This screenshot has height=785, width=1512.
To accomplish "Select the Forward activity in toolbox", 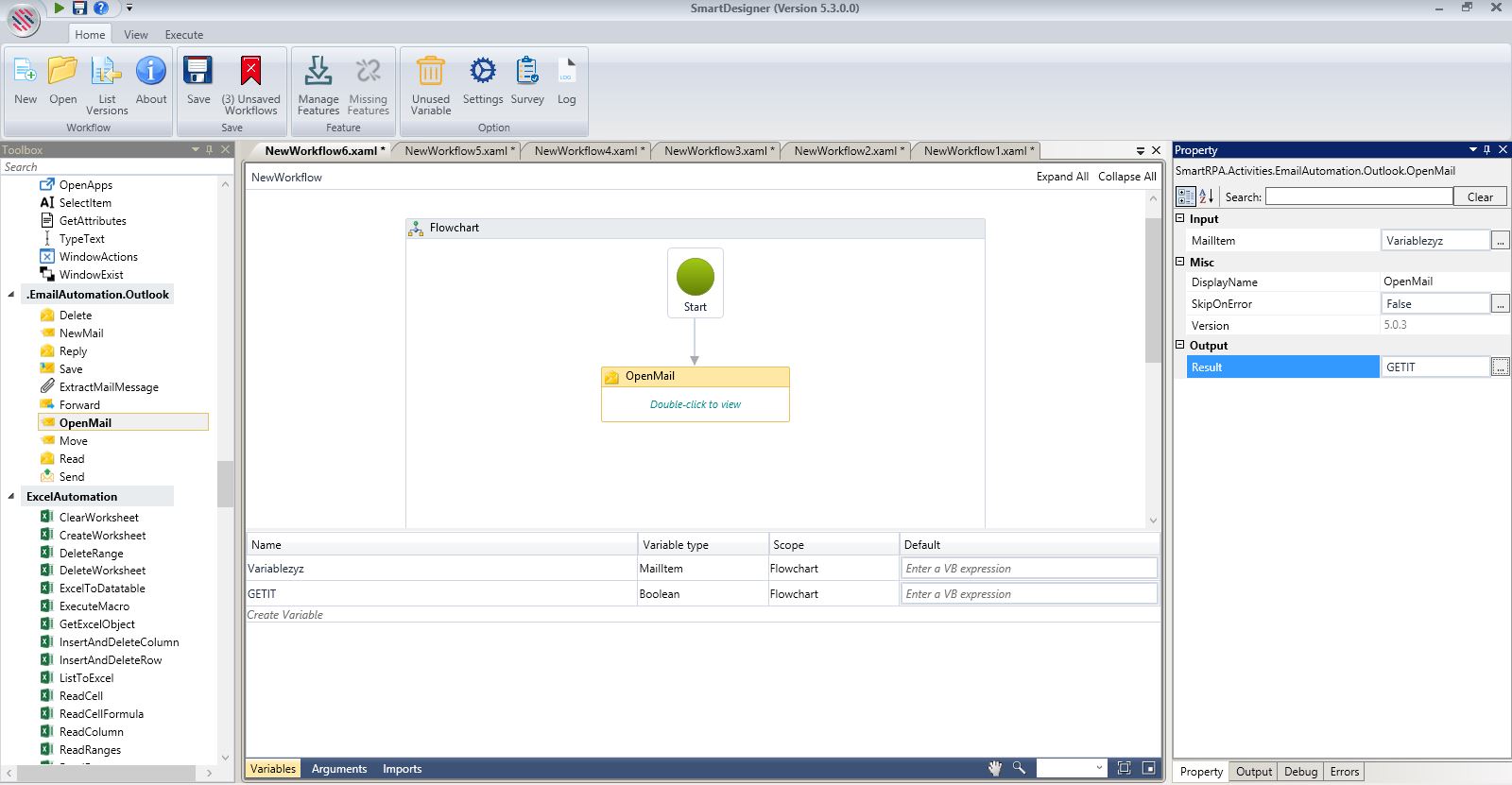I will (x=79, y=405).
